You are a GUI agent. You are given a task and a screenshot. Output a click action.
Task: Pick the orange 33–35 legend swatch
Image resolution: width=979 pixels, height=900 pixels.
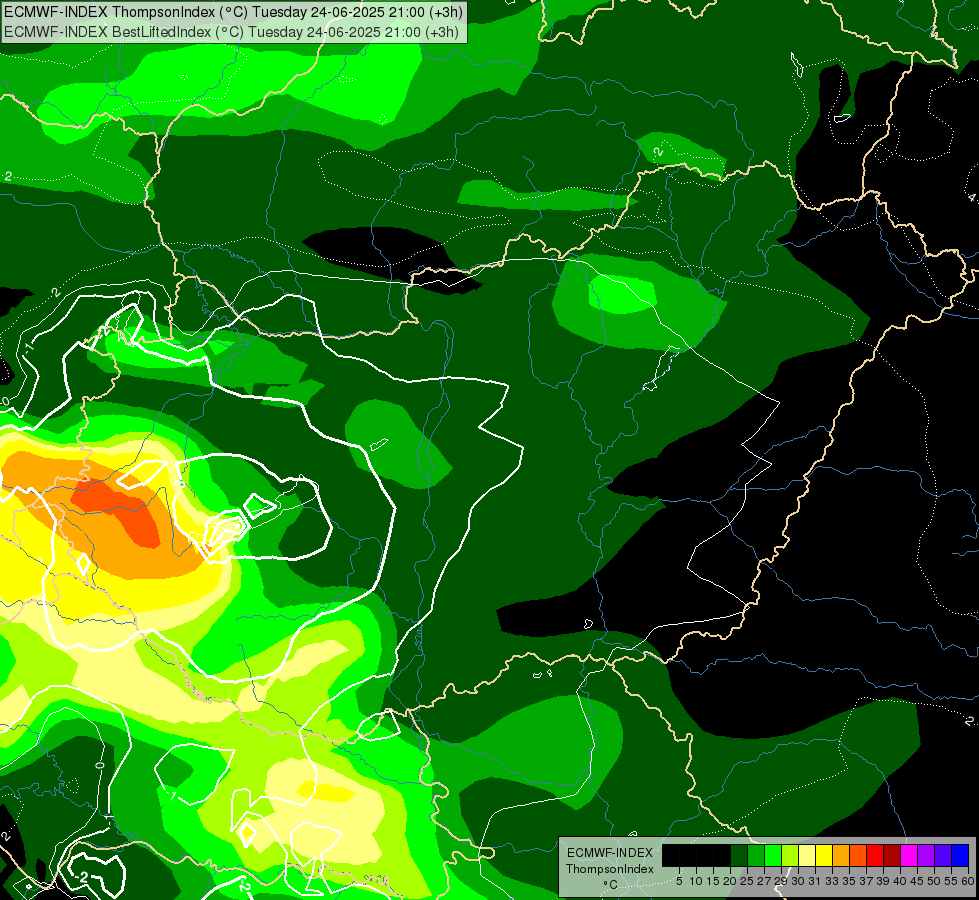(x=841, y=855)
